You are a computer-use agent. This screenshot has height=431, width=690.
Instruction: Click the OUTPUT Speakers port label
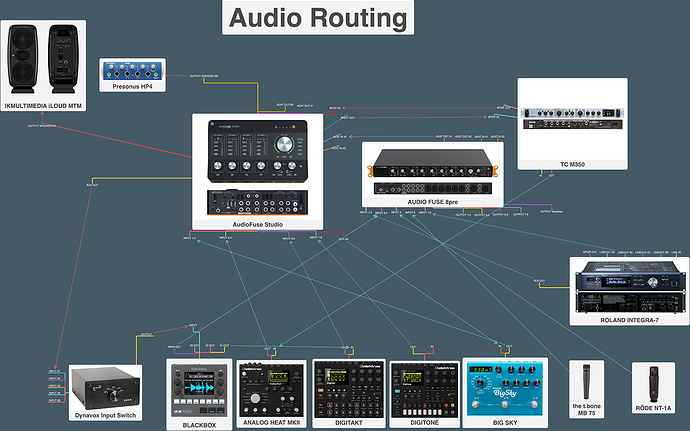(x=551, y=212)
